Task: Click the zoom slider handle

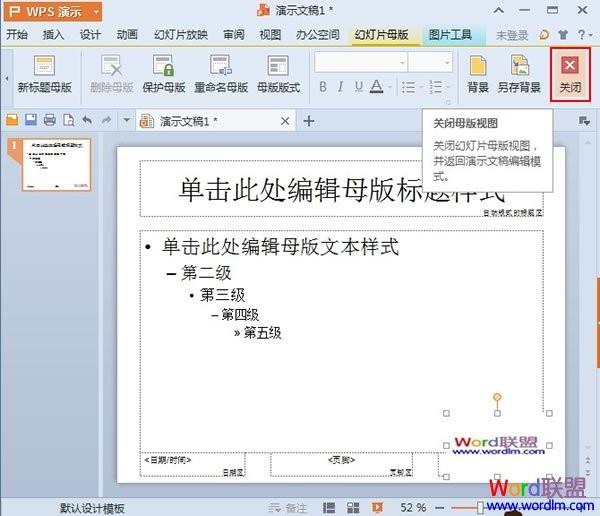Action: (x=480, y=508)
